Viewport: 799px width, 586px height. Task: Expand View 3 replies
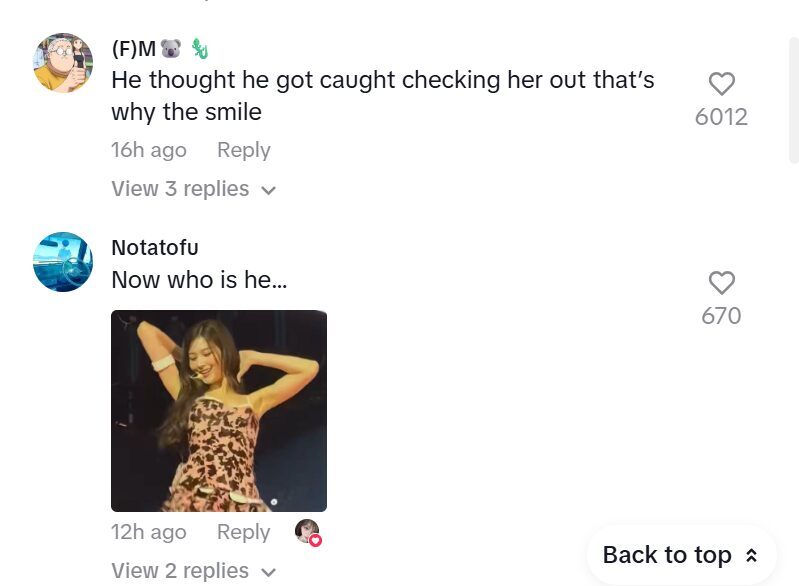(180, 189)
